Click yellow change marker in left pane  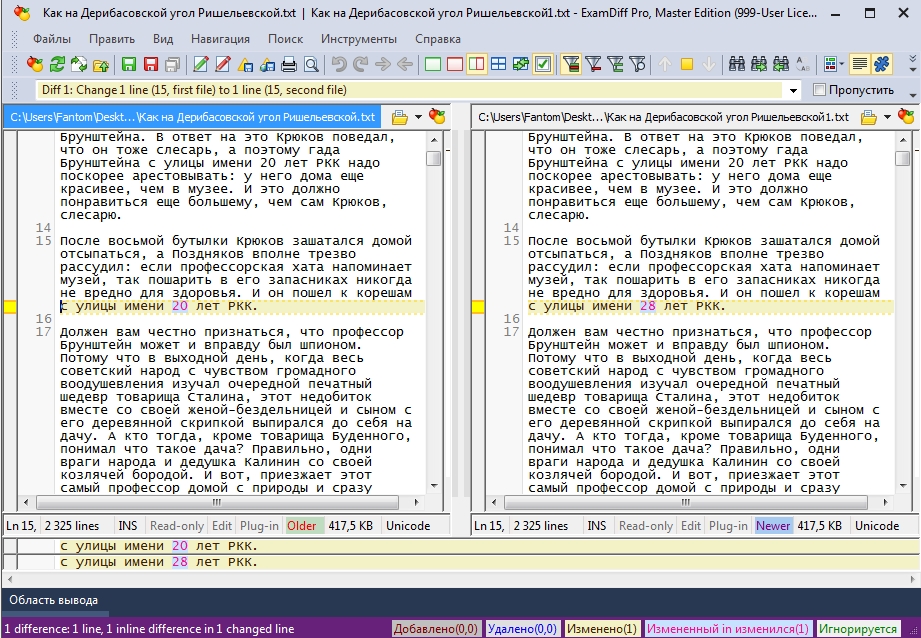pyautogui.click(x=10, y=307)
